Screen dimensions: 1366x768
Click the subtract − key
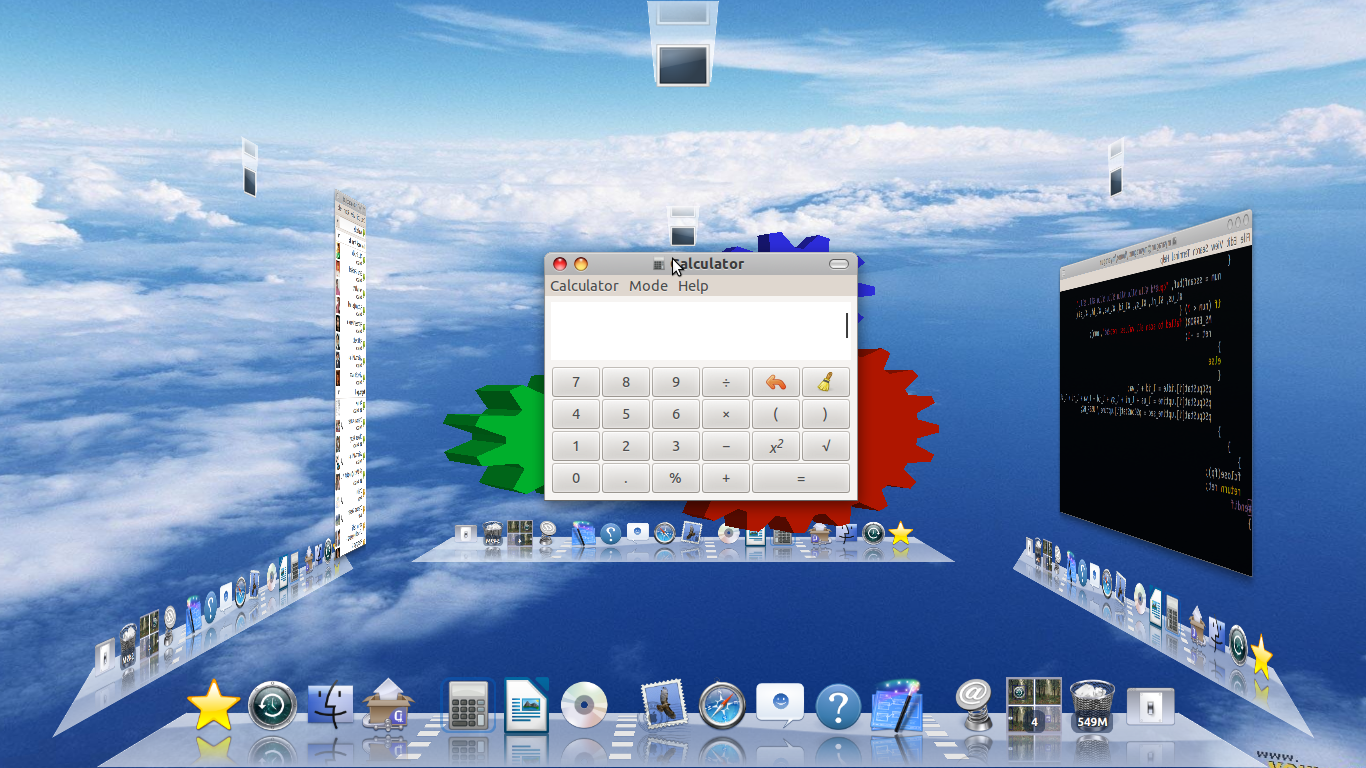pyautogui.click(x=726, y=446)
